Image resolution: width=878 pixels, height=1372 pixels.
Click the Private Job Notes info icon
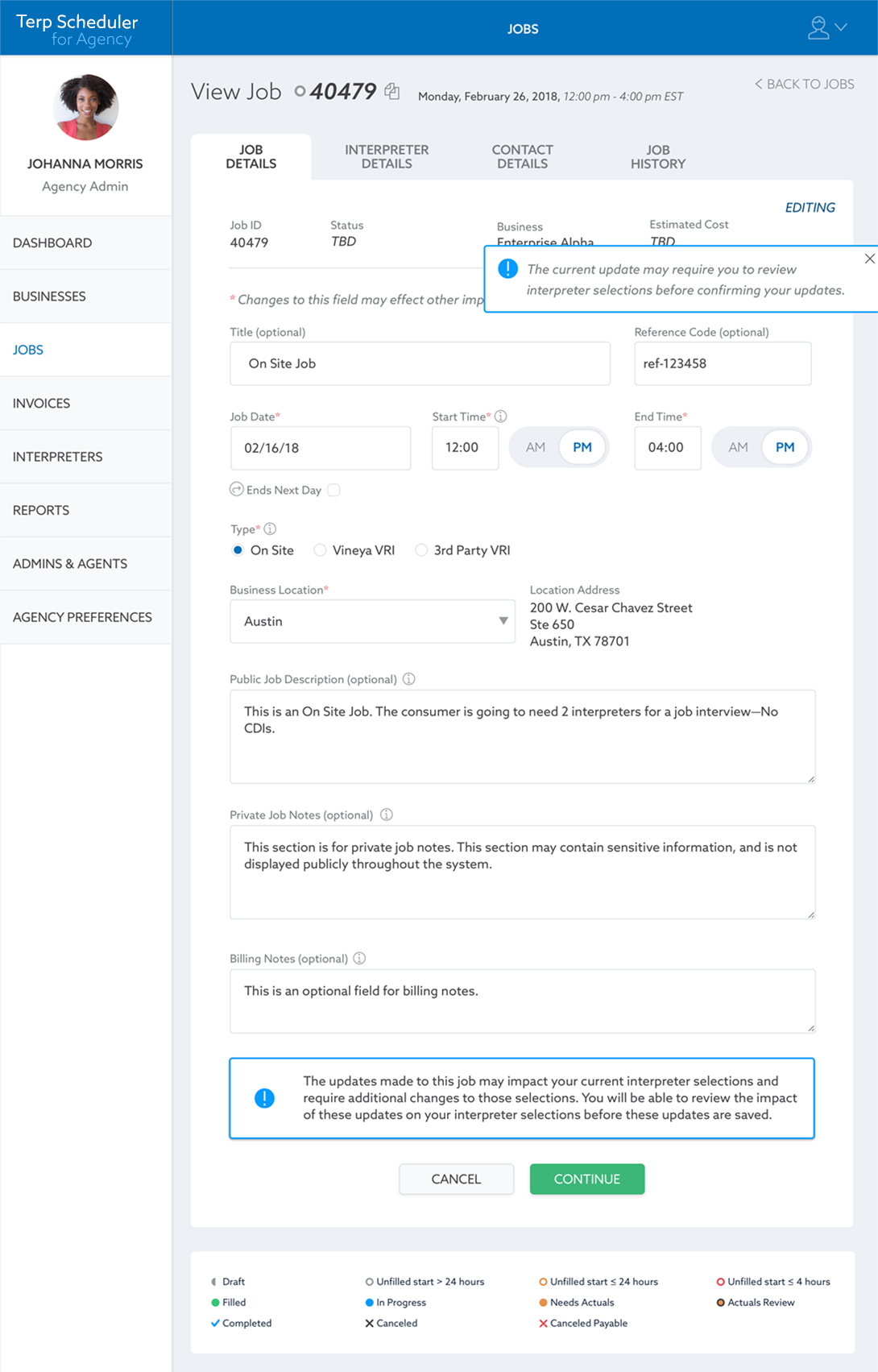tap(387, 814)
